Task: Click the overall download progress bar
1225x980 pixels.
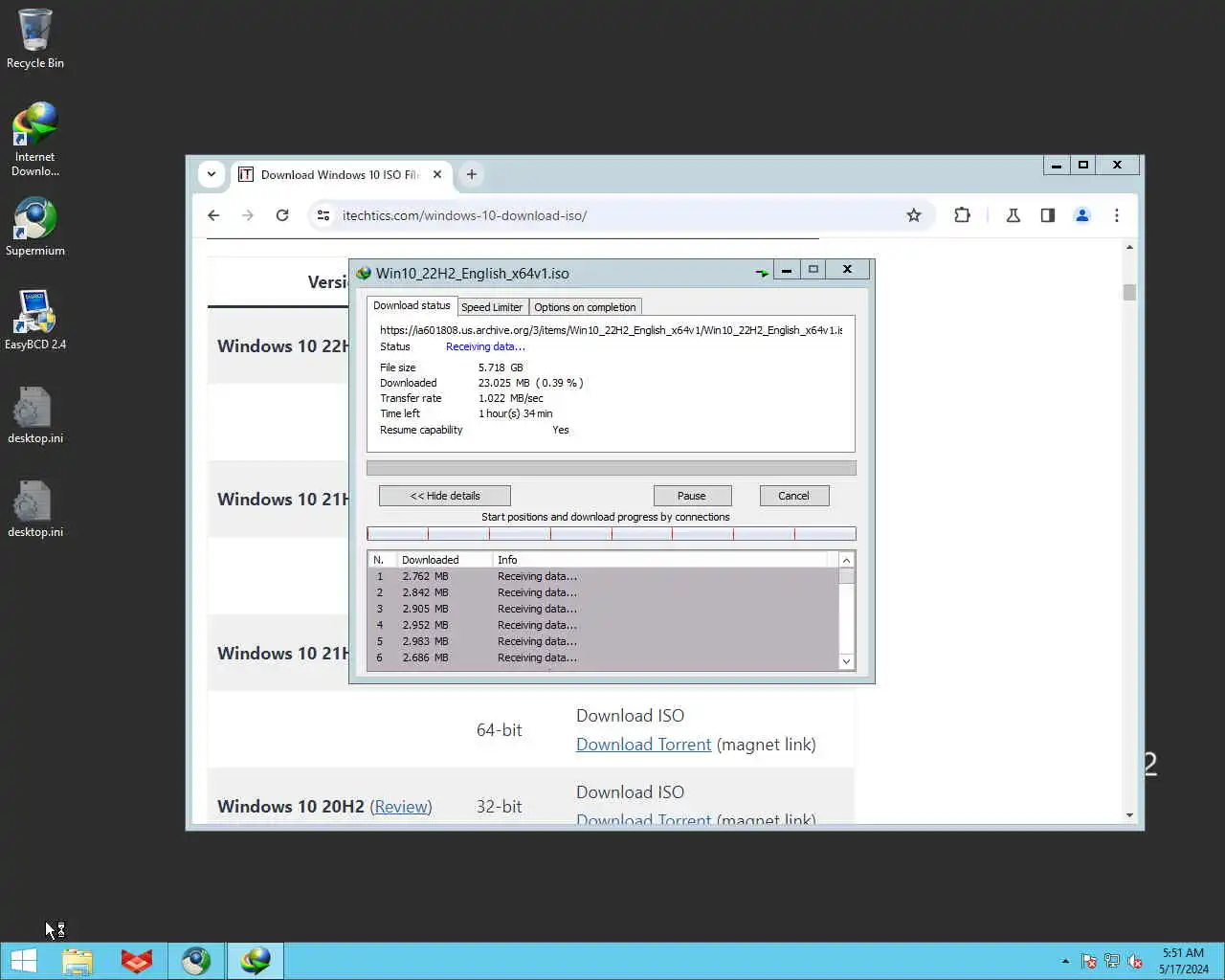Action: pyautogui.click(x=612, y=468)
